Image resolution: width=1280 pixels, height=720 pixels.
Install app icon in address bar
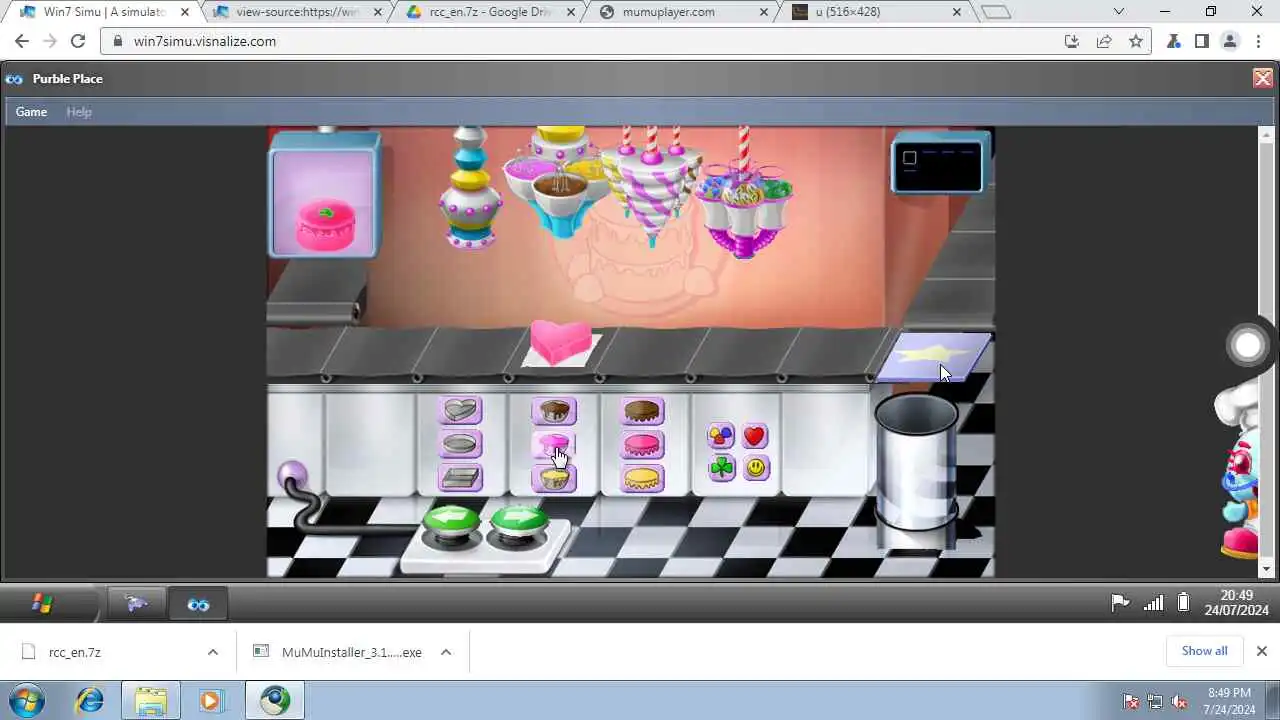pos(1072,41)
